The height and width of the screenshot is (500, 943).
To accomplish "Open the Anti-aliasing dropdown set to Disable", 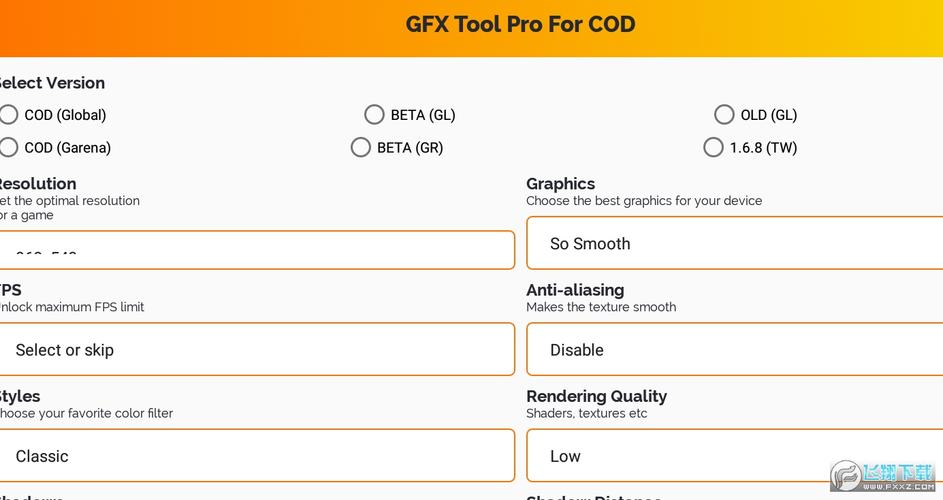I will 734,349.
